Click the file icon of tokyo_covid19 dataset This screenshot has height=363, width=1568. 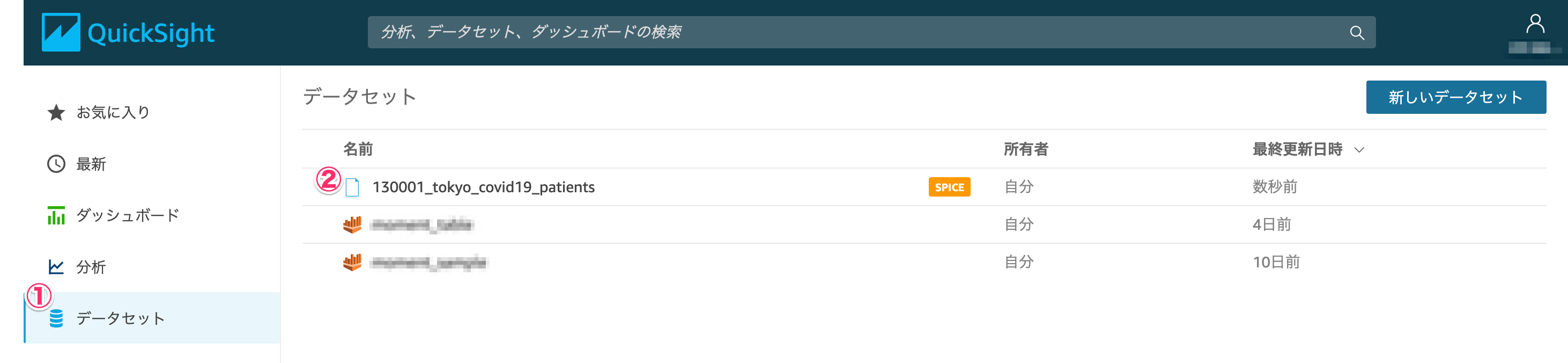click(x=352, y=187)
